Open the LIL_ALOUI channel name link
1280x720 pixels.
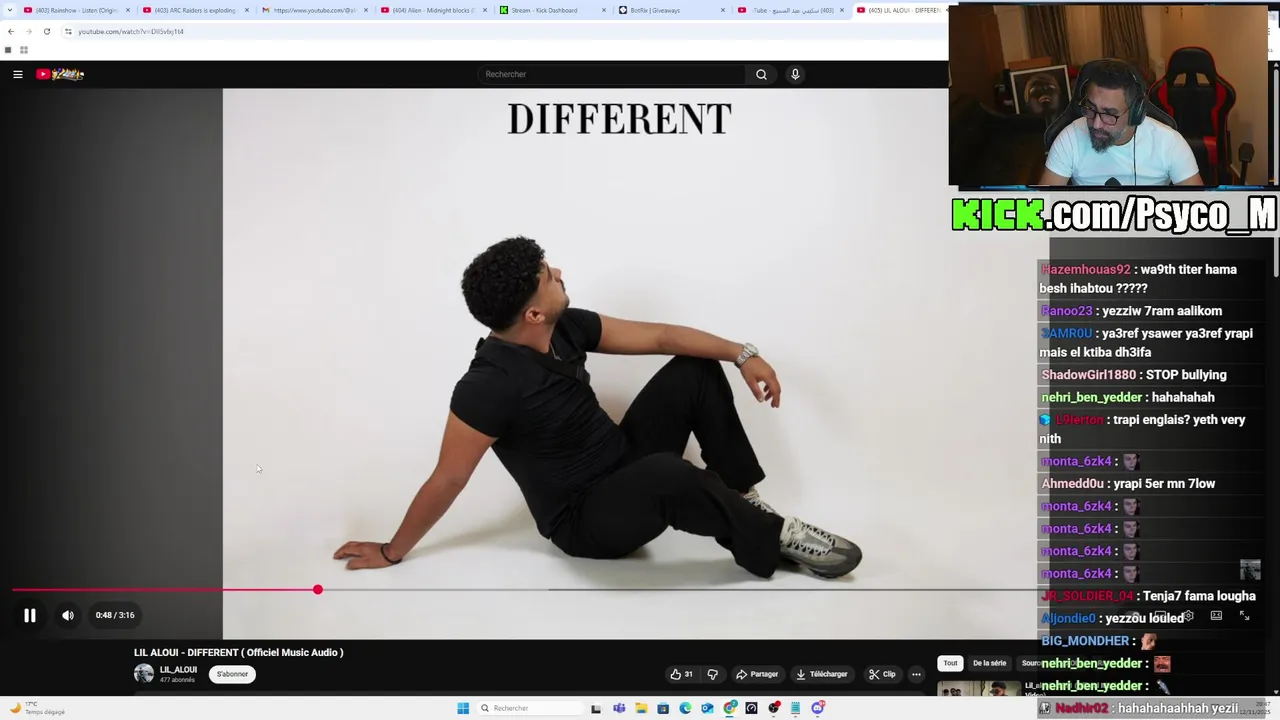pos(178,670)
